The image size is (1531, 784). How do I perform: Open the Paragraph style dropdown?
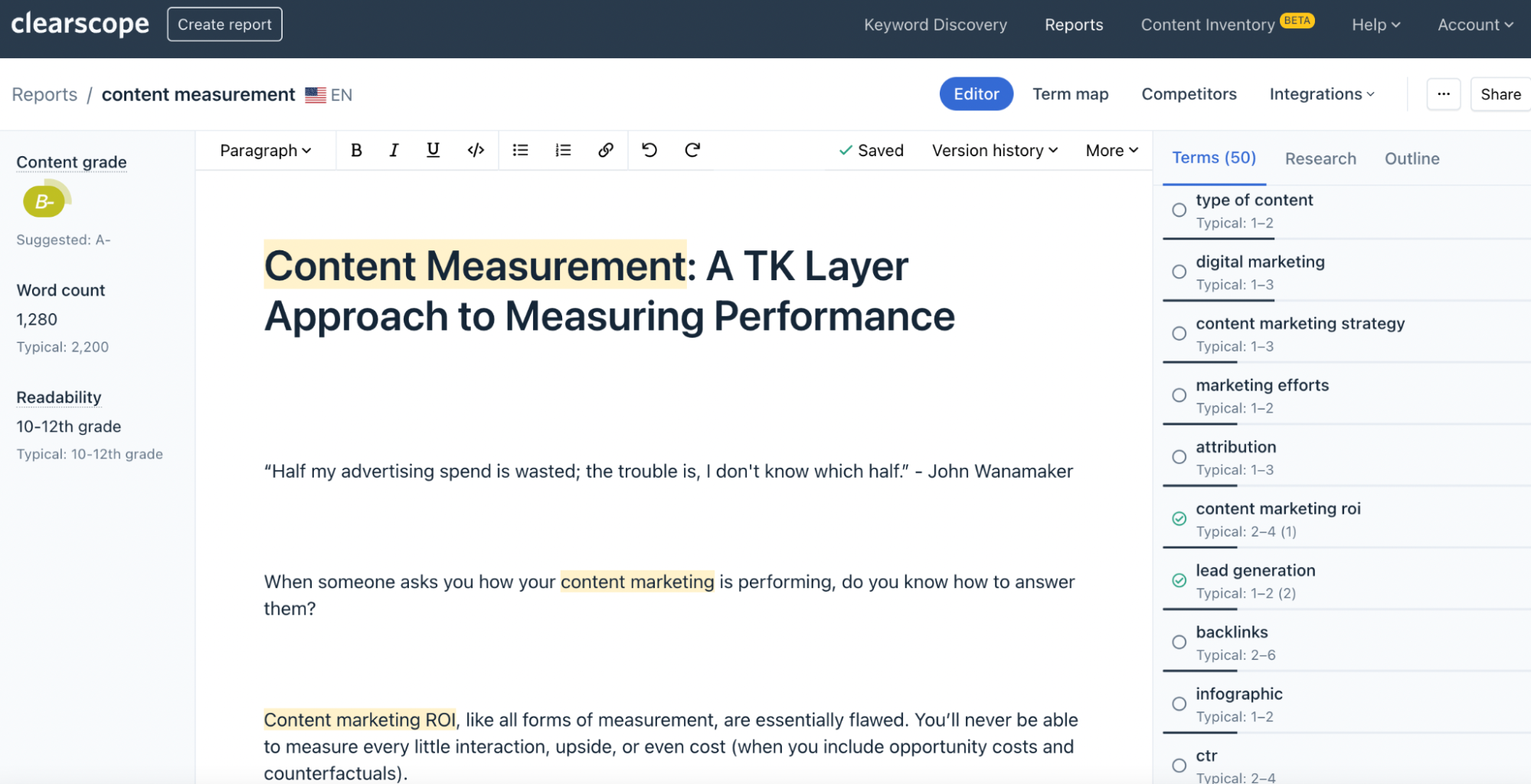point(263,150)
